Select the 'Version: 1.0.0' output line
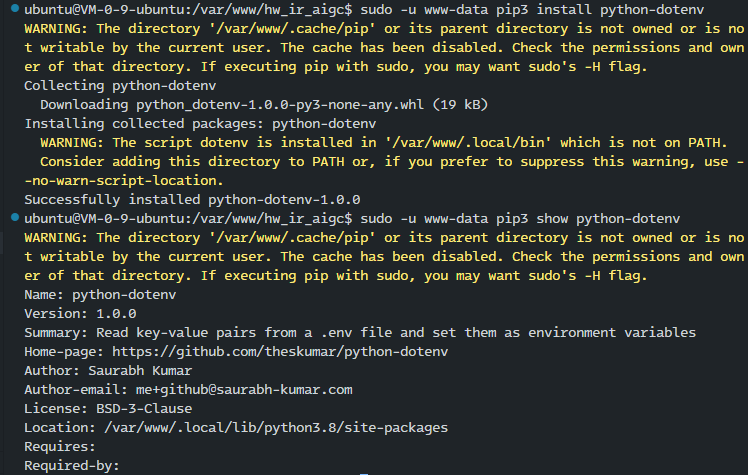 coord(80,314)
